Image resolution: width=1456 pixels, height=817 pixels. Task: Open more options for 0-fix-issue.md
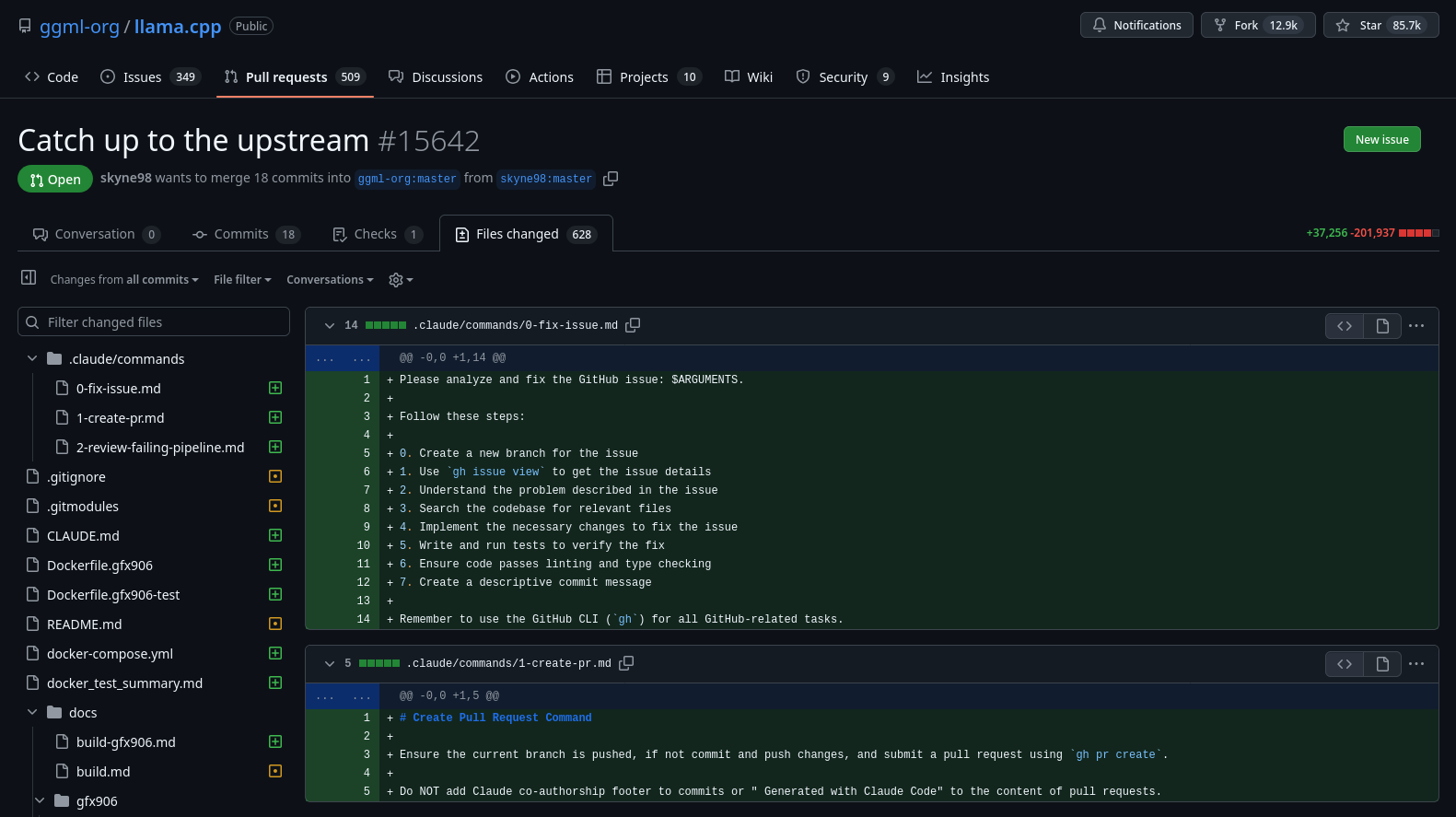pos(1416,326)
